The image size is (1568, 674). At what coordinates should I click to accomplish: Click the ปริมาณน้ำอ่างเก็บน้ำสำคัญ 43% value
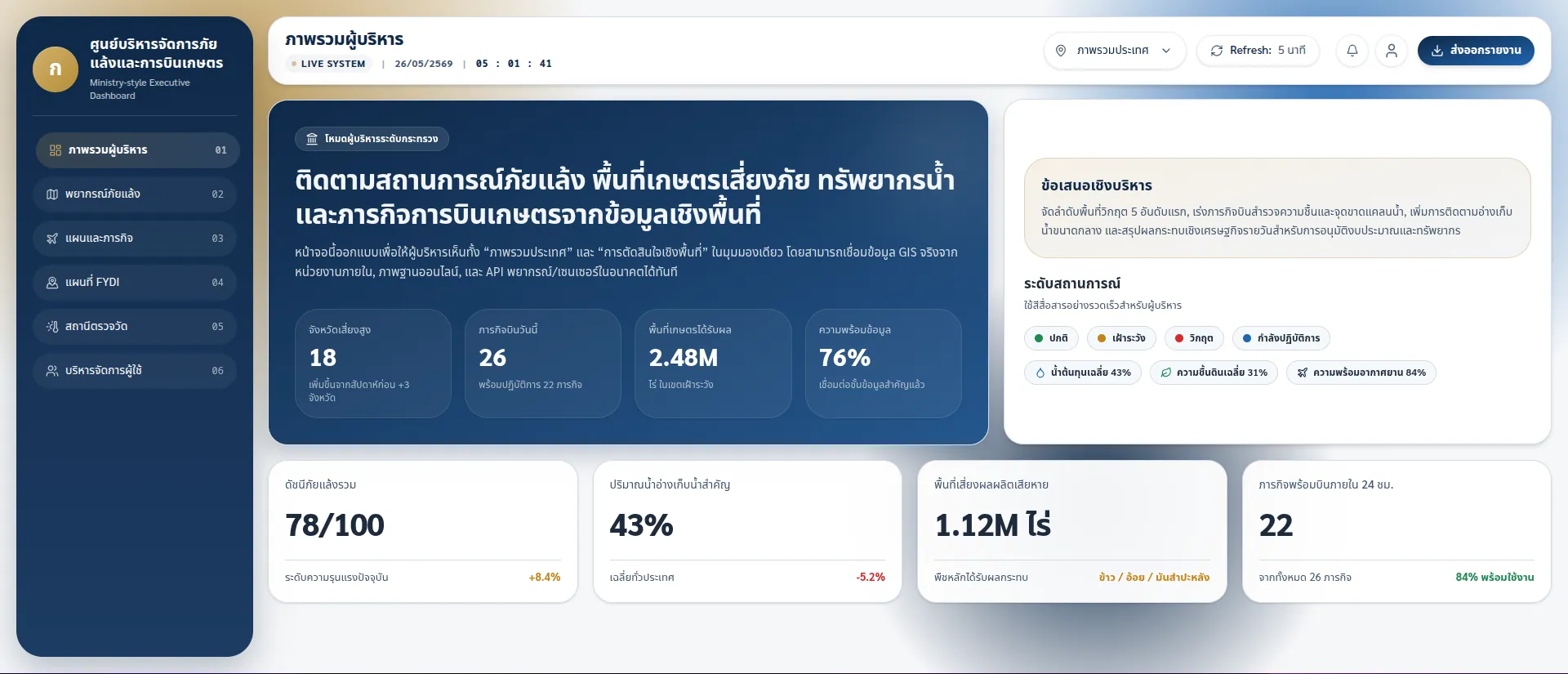642,525
